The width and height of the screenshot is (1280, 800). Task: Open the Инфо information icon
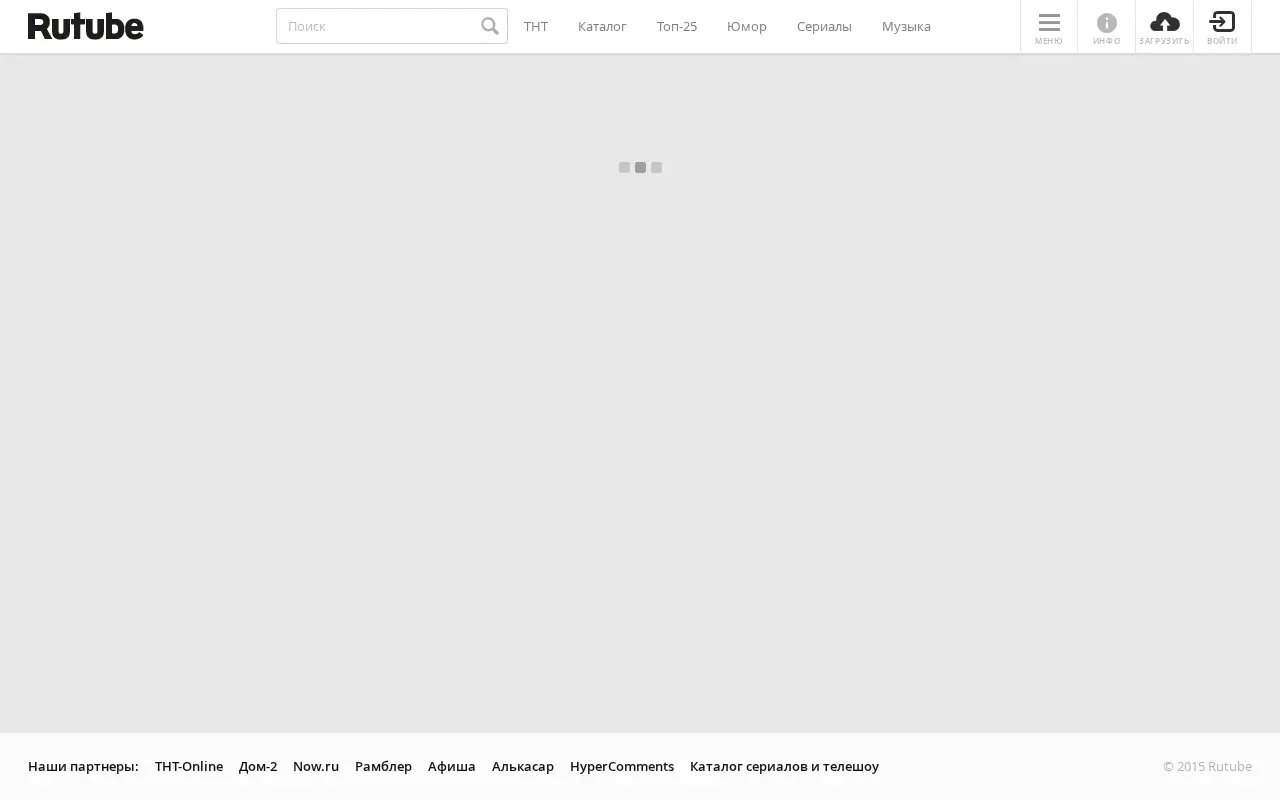[1107, 27]
